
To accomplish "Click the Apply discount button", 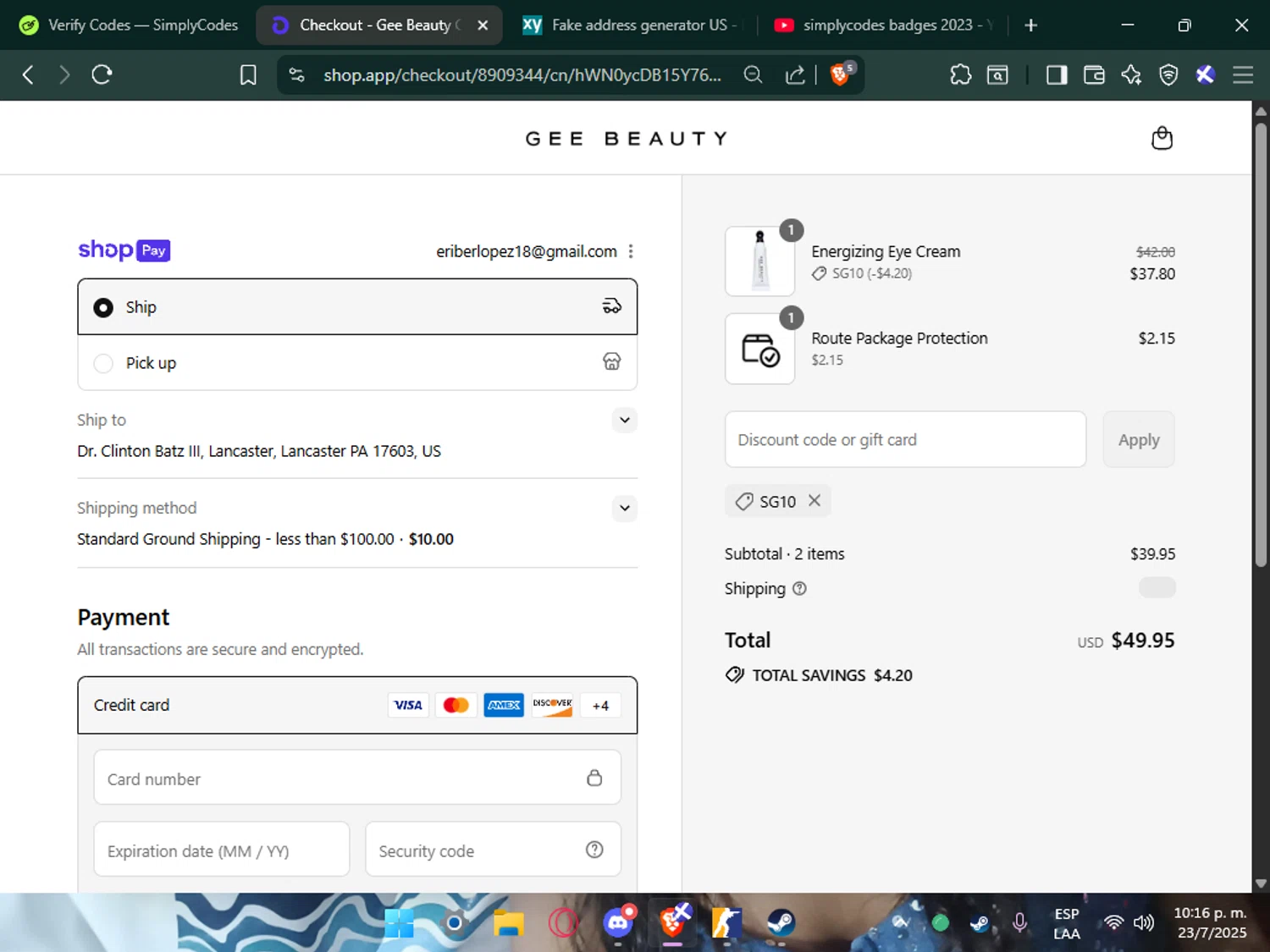I will click(x=1139, y=439).
